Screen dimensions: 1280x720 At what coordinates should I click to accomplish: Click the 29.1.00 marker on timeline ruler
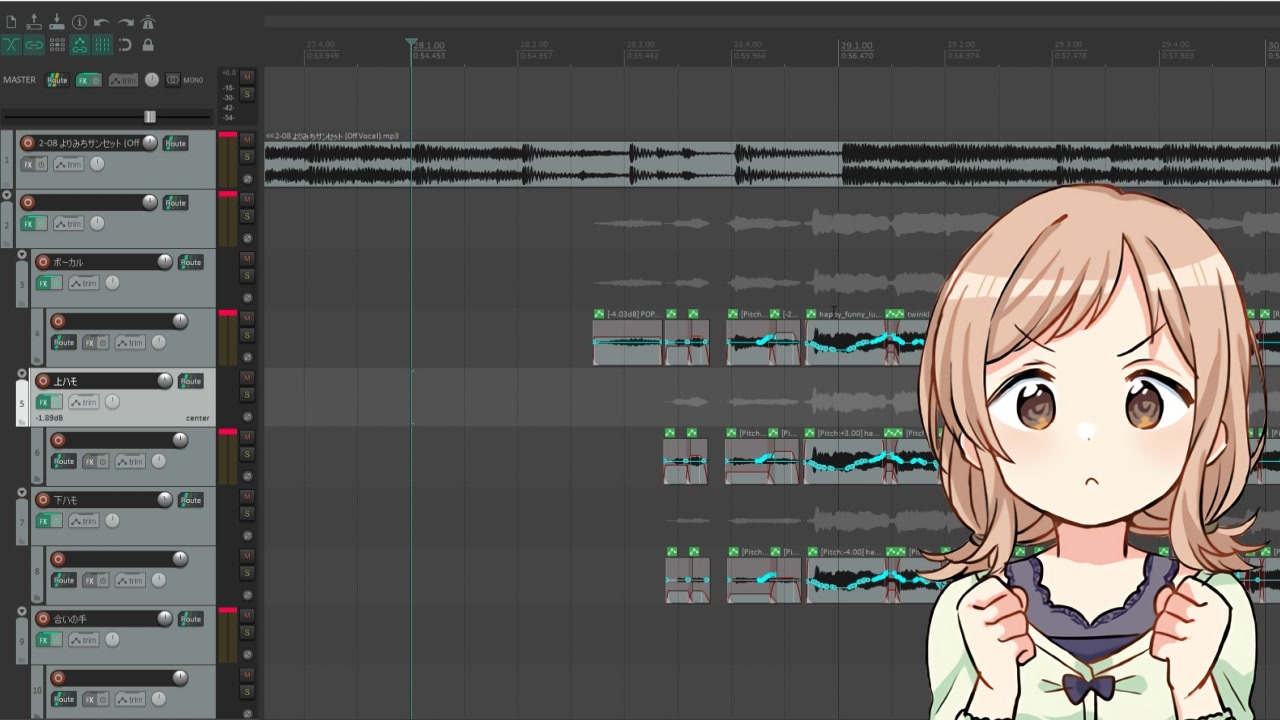856,46
